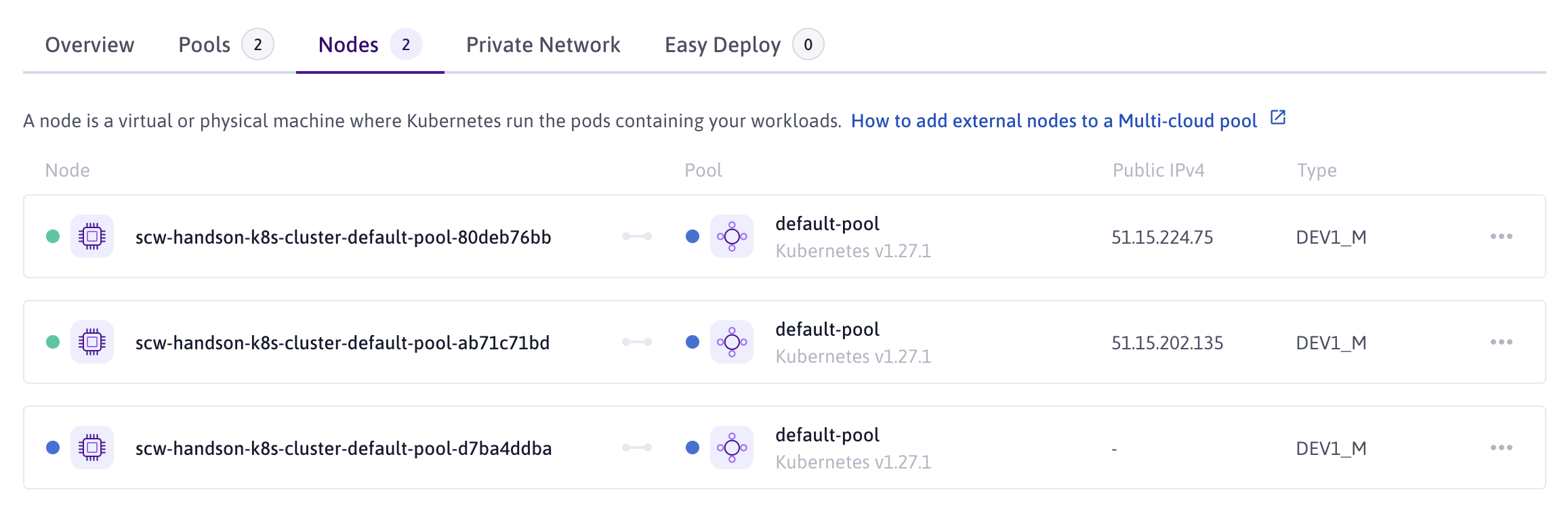The height and width of the screenshot is (524, 1568).
Task: Open the multi-cloud pool external nodes guide
Action: click(x=1054, y=121)
